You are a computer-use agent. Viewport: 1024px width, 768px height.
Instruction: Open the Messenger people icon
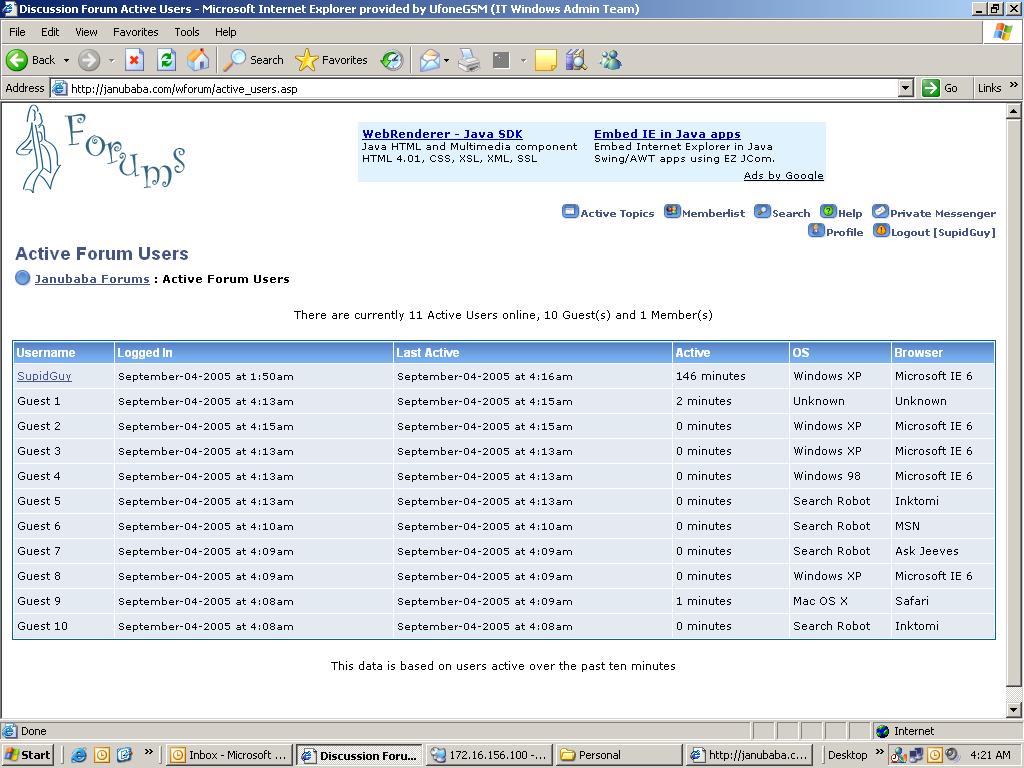click(x=611, y=60)
